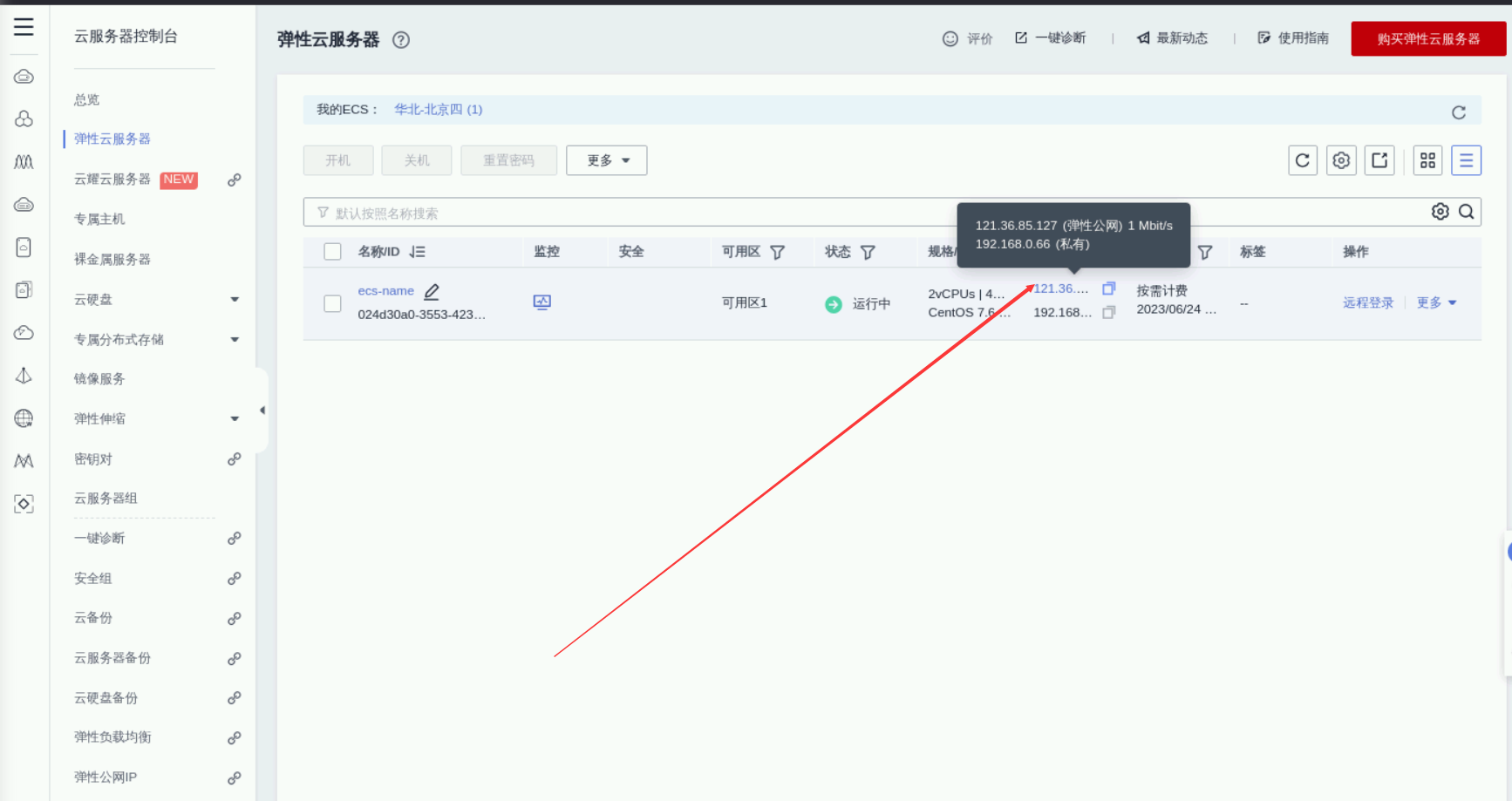1512x801 pixels.
Task: Click the 运行中 status text
Action: tap(872, 304)
